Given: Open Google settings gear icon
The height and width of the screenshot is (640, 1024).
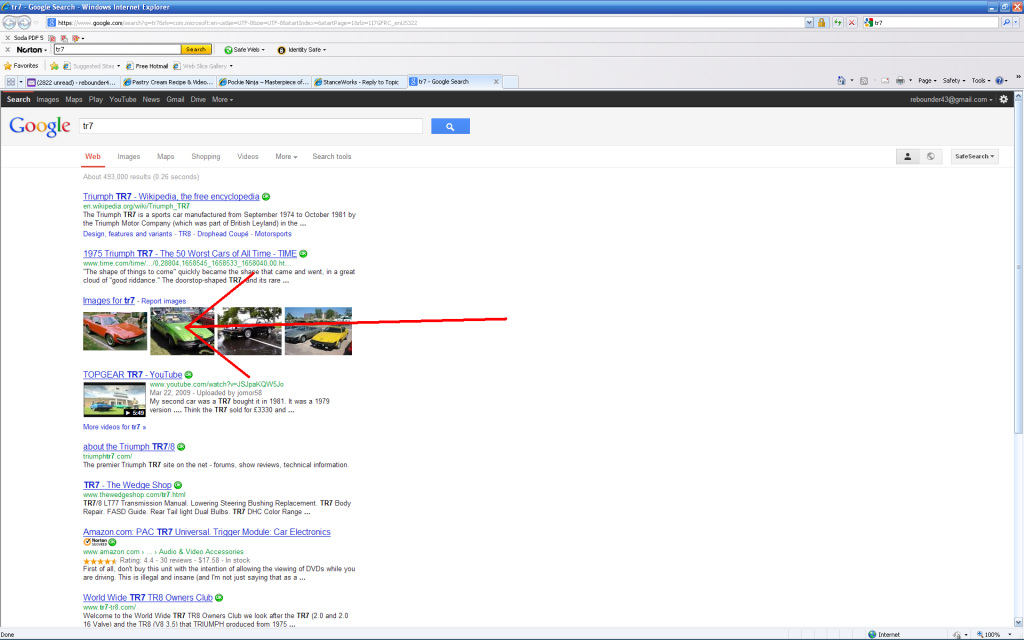Looking at the screenshot, I should click(x=1004, y=99).
